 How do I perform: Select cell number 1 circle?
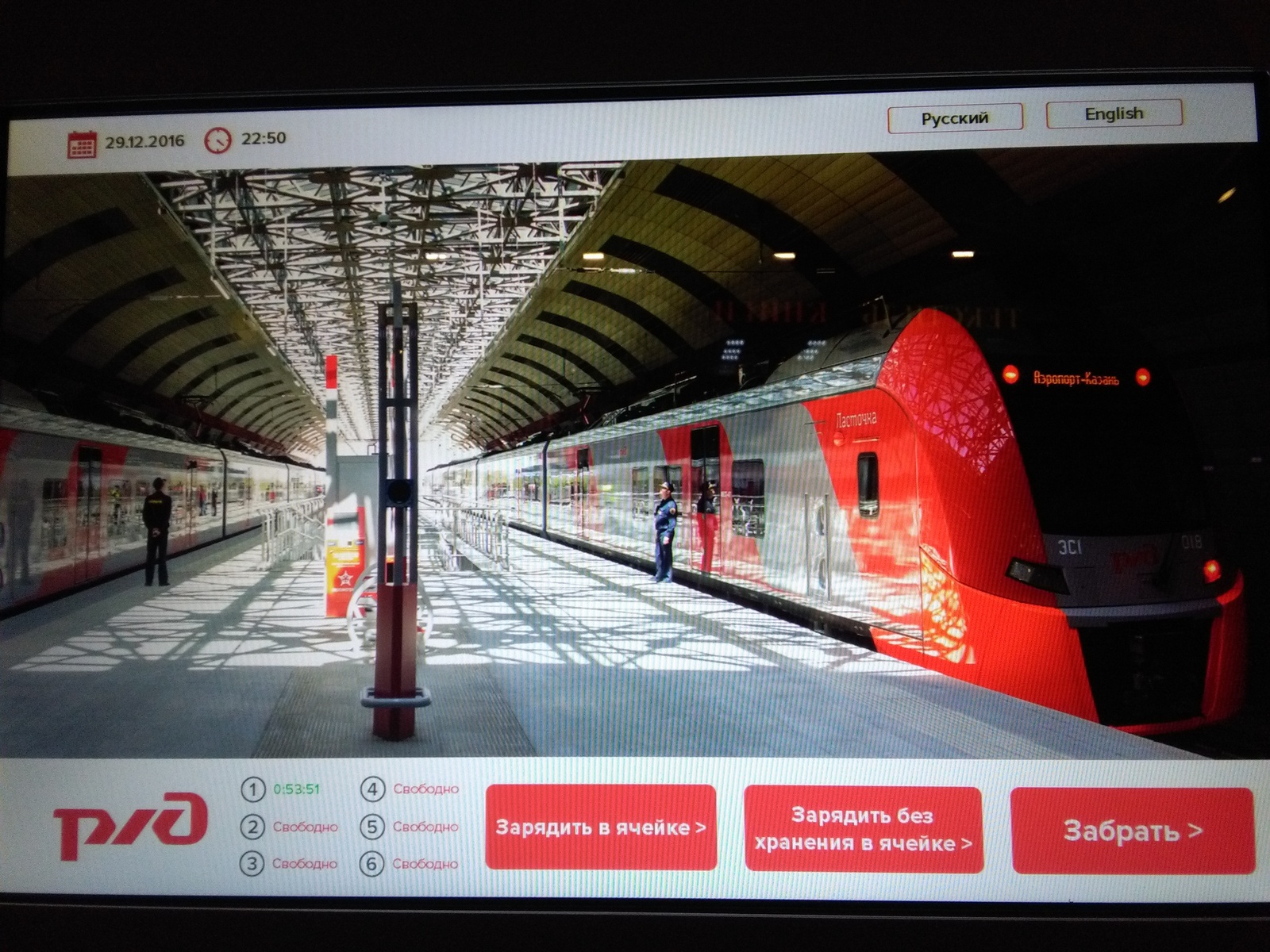point(252,789)
